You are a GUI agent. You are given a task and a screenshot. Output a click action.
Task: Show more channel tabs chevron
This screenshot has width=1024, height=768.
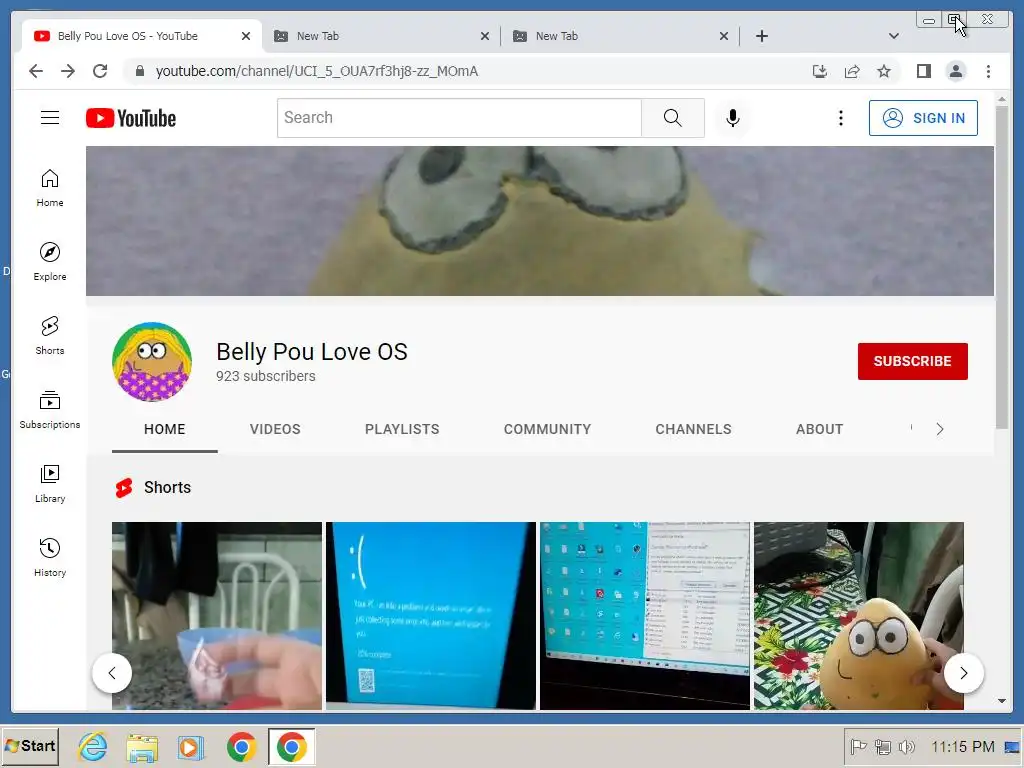click(939, 429)
